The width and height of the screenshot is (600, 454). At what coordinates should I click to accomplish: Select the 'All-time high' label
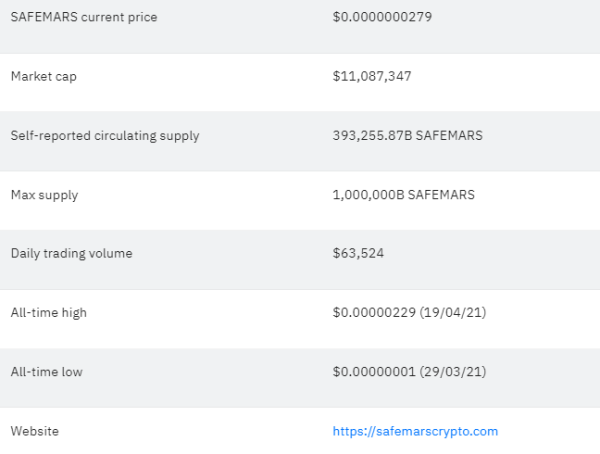(x=49, y=313)
